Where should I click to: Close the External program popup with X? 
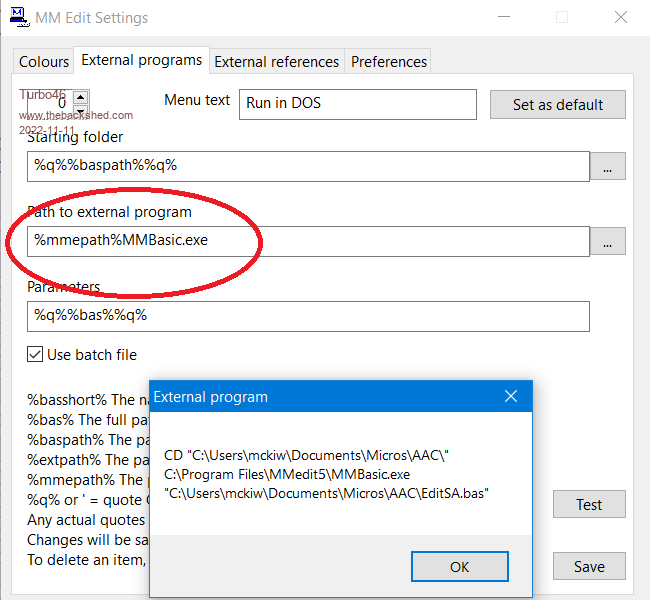click(x=511, y=397)
